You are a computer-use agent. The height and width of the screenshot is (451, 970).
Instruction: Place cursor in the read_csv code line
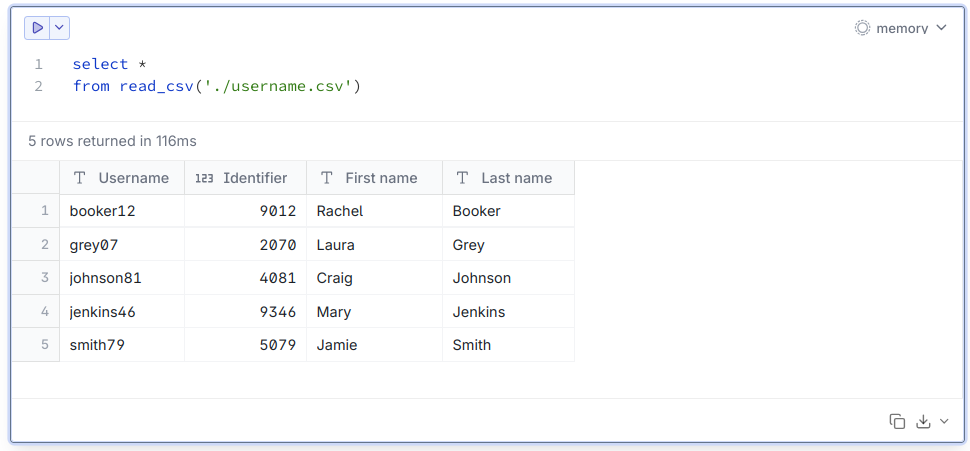pyautogui.click(x=217, y=86)
